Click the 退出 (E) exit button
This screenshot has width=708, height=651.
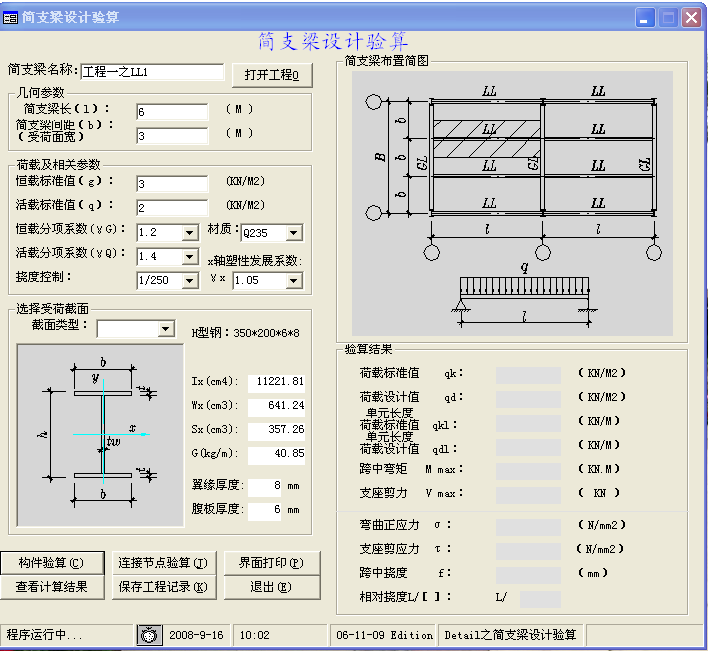click(x=272, y=587)
